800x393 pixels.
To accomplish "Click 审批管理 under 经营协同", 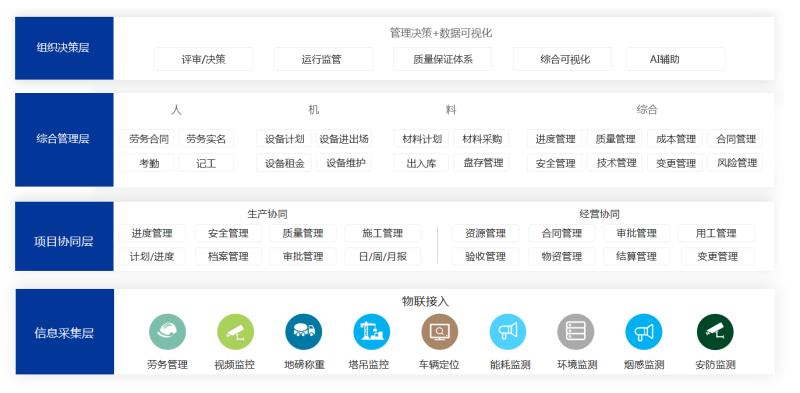I will point(636,233).
